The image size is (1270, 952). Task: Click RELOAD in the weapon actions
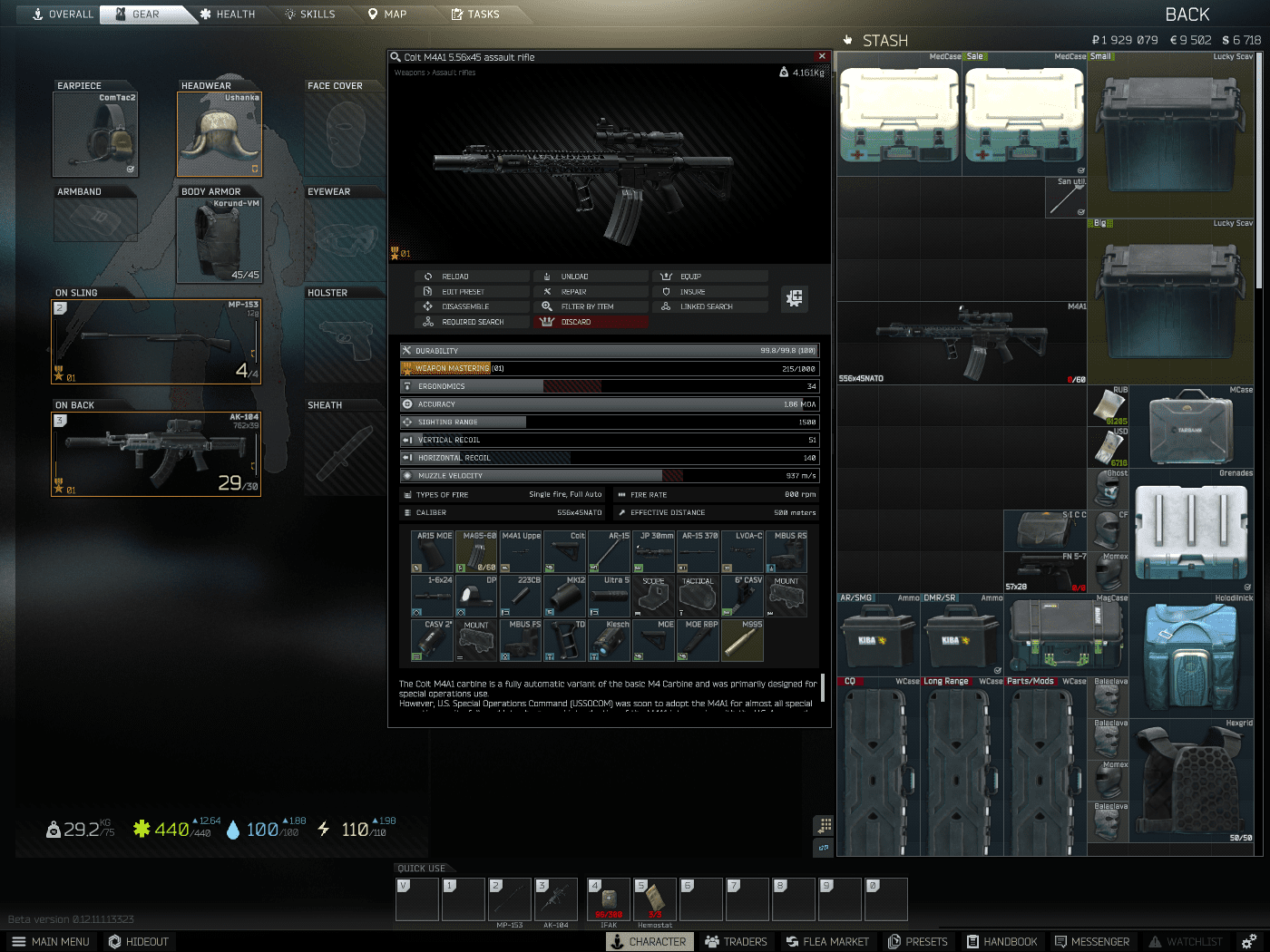(x=472, y=277)
